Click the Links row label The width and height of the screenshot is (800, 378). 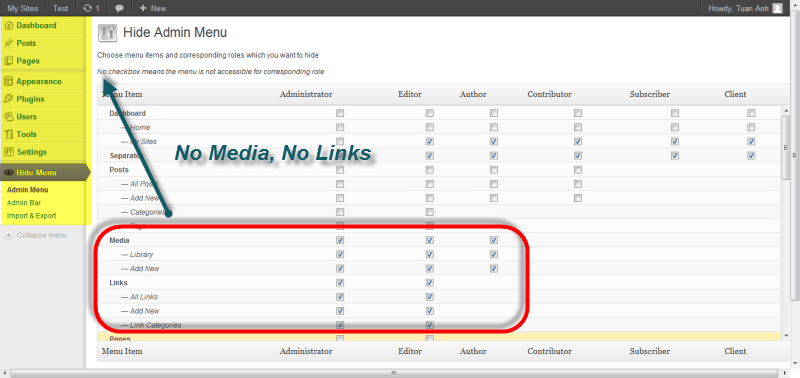(118, 282)
